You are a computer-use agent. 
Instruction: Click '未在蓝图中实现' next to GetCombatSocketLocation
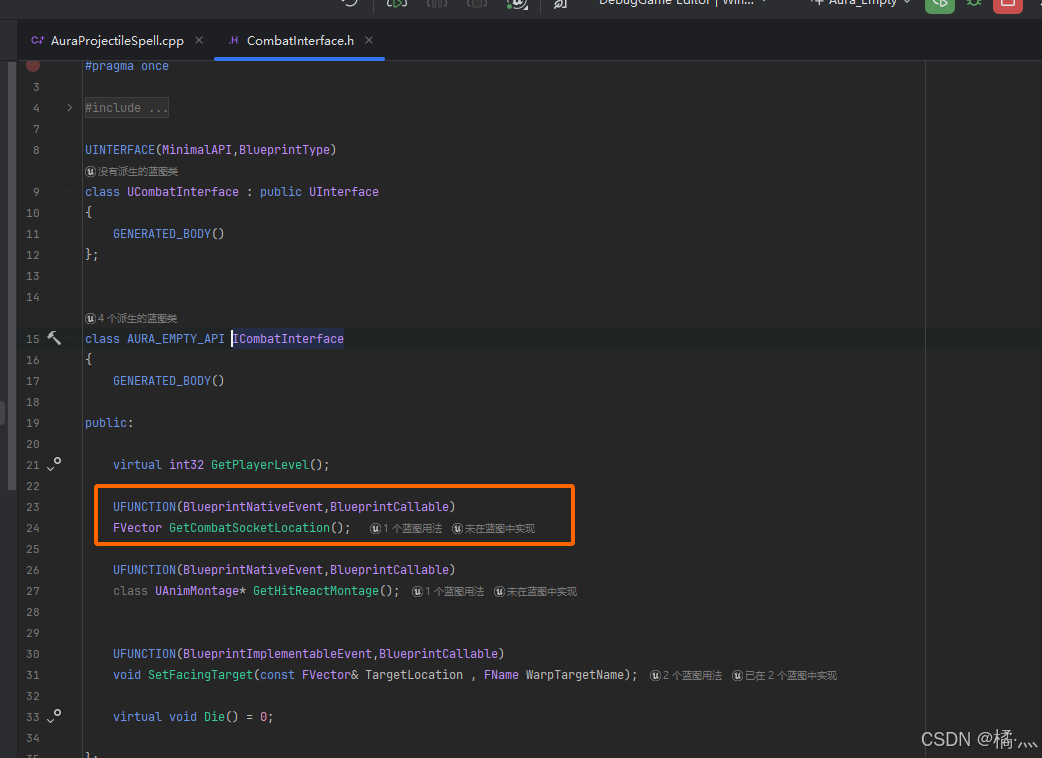(x=494, y=528)
